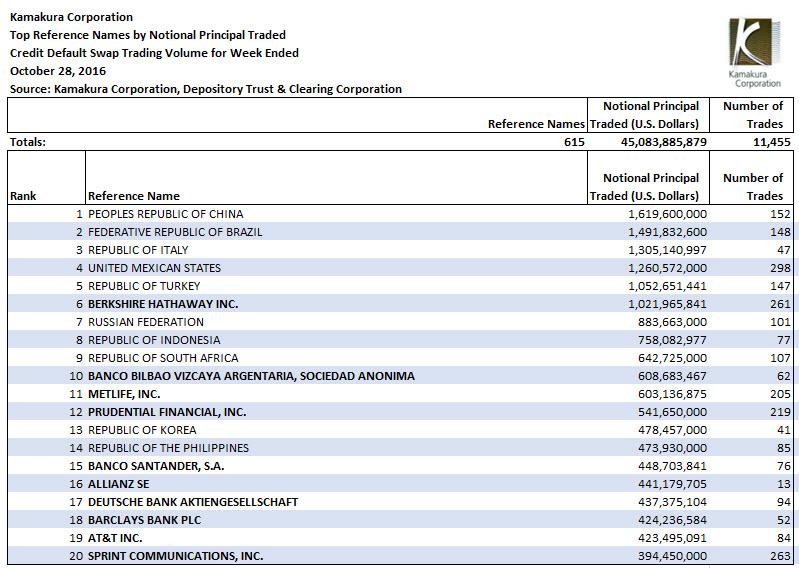
Task: Click Korea's notional value 478,457,000
Action: click(673, 430)
